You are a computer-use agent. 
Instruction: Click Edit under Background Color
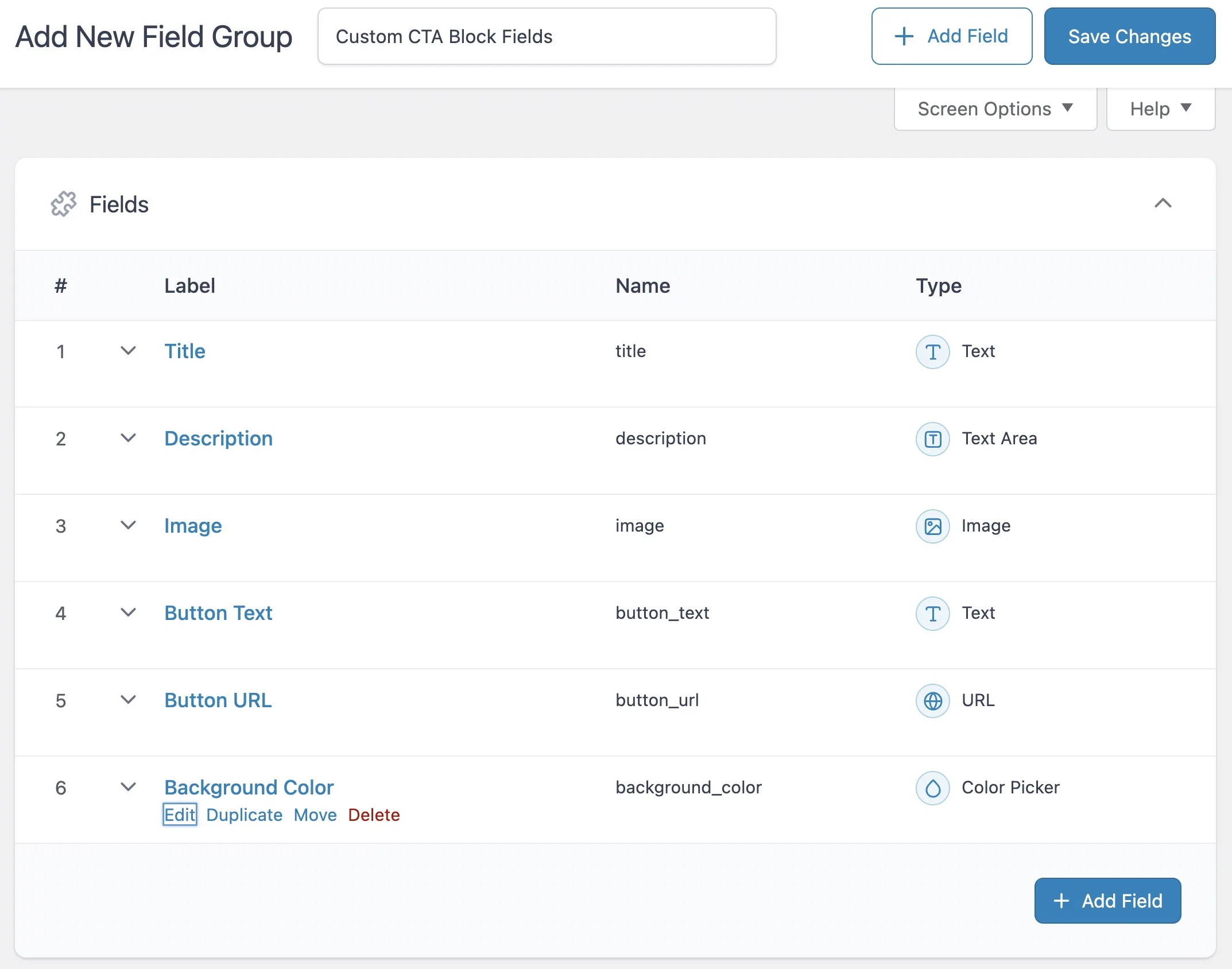pyautogui.click(x=180, y=815)
